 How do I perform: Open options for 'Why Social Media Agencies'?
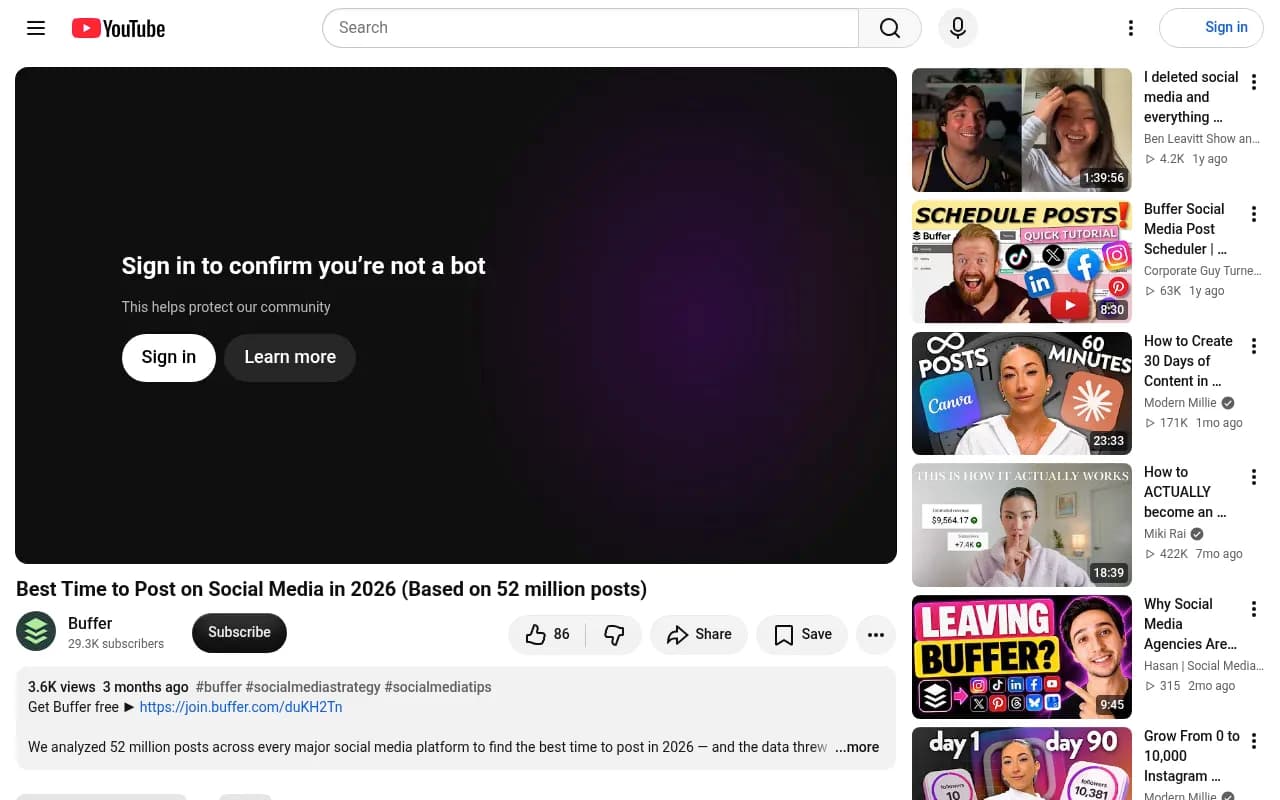click(1253, 609)
